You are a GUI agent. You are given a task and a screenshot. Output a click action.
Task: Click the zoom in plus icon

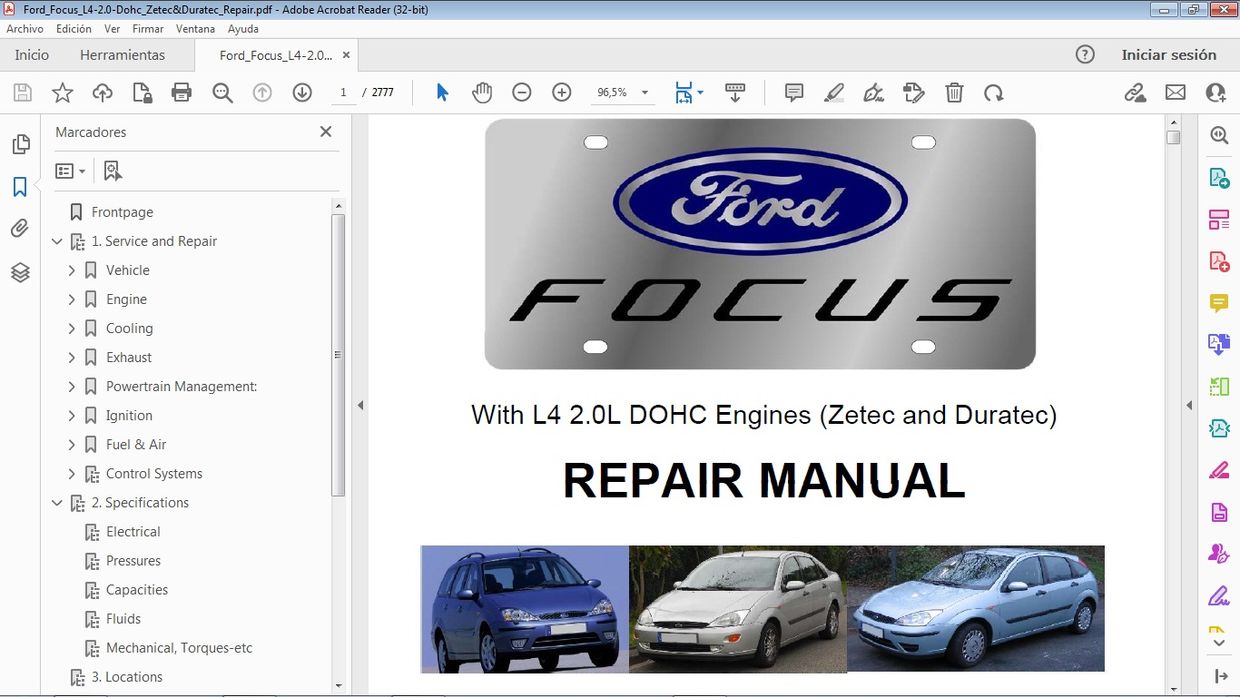(562, 93)
